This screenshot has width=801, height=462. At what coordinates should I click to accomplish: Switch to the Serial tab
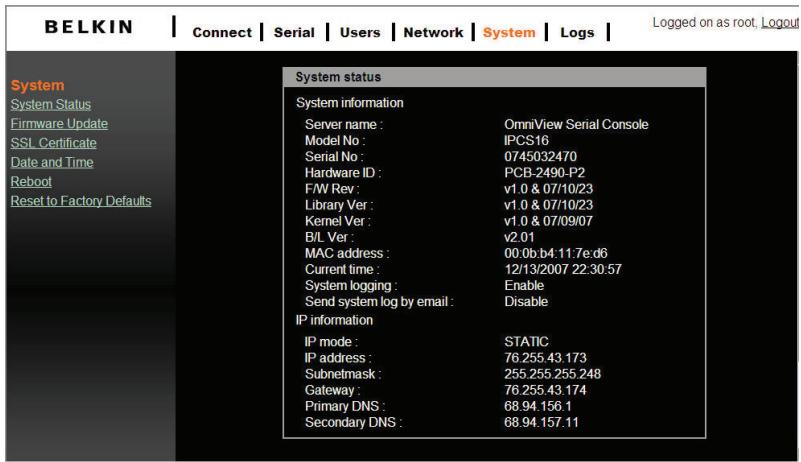(294, 32)
